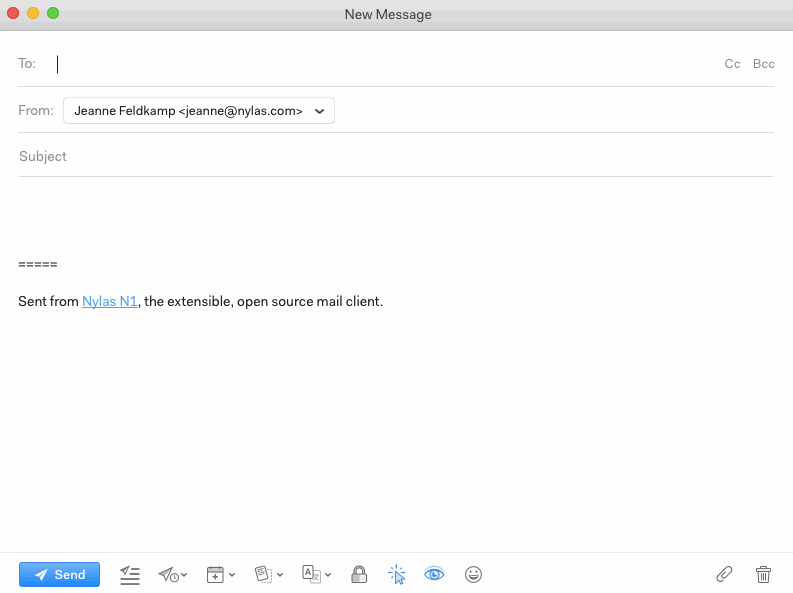Screen dimensions: 793x593
Task: Show the Cc field
Action: 732,64
